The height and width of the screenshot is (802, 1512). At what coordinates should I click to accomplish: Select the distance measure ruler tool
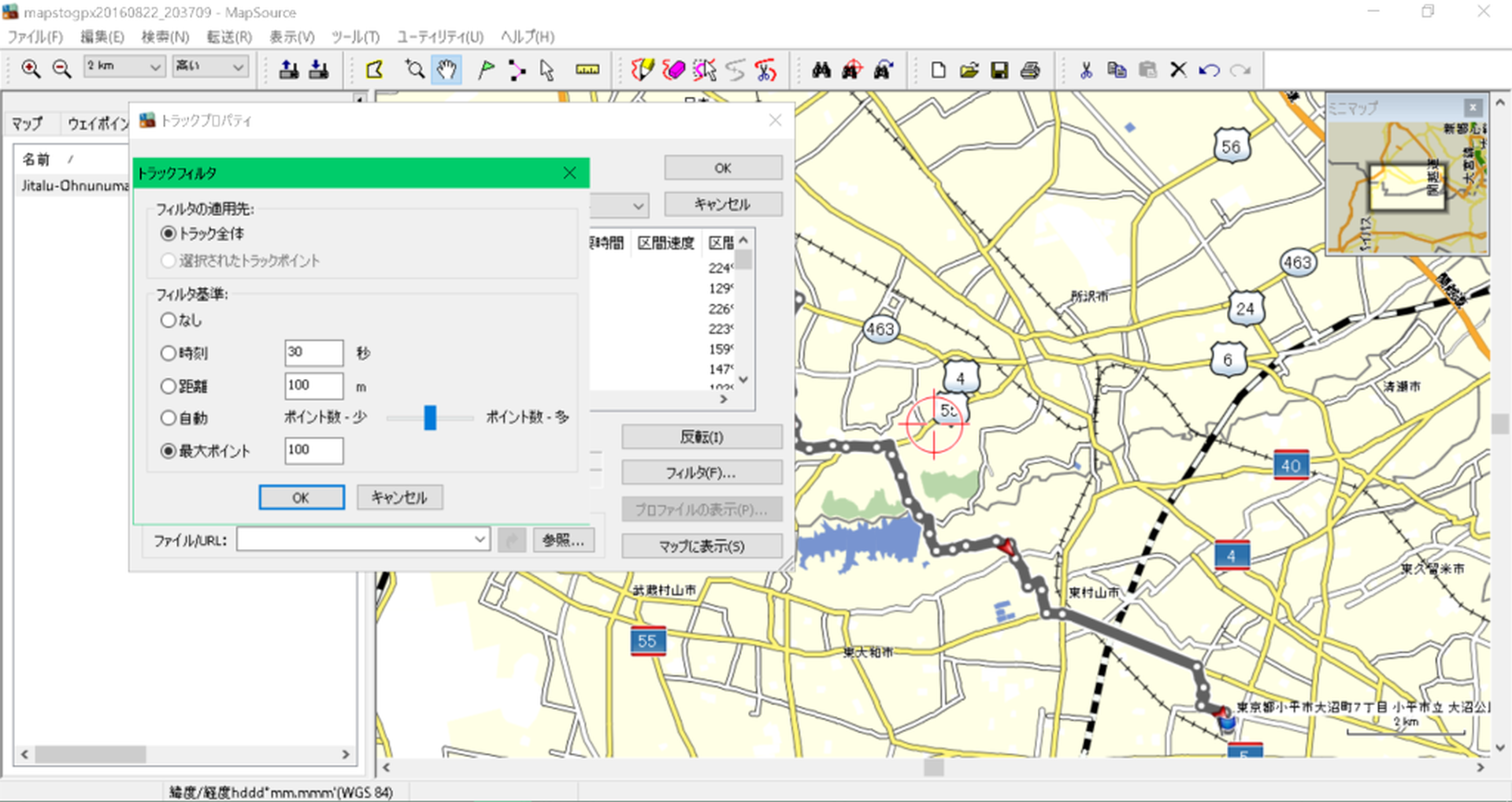click(587, 69)
